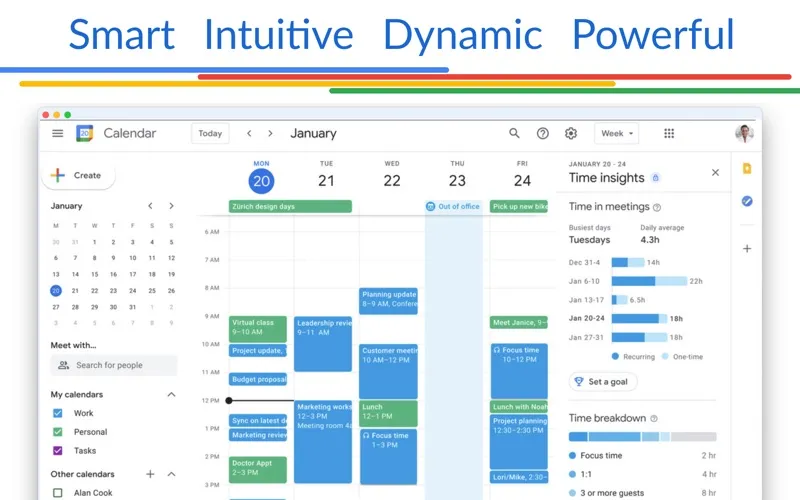
Task: Open the search magnifier
Action: [514, 133]
